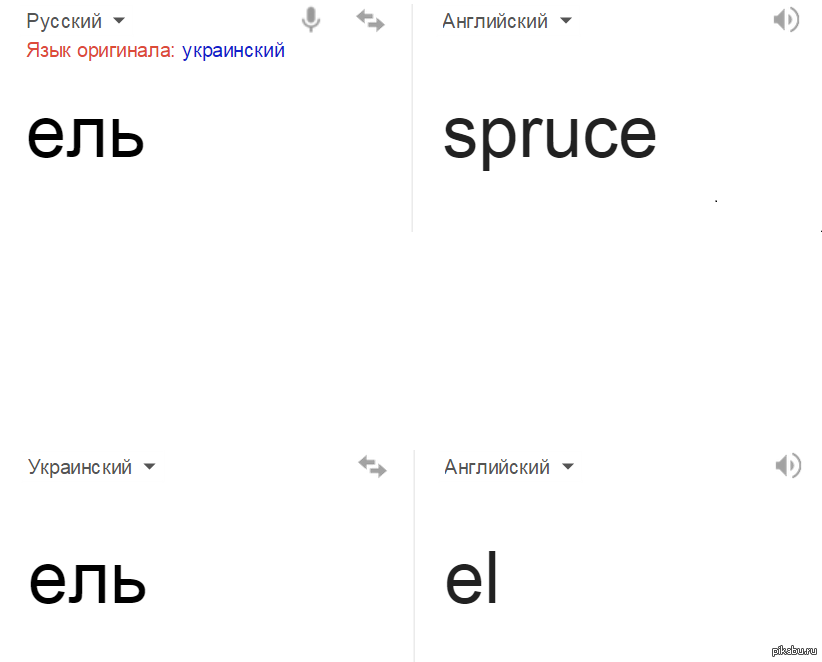Viewport: 822px width, 662px height.
Task: Click the lower "ель" source text field
Action: (x=87, y=581)
